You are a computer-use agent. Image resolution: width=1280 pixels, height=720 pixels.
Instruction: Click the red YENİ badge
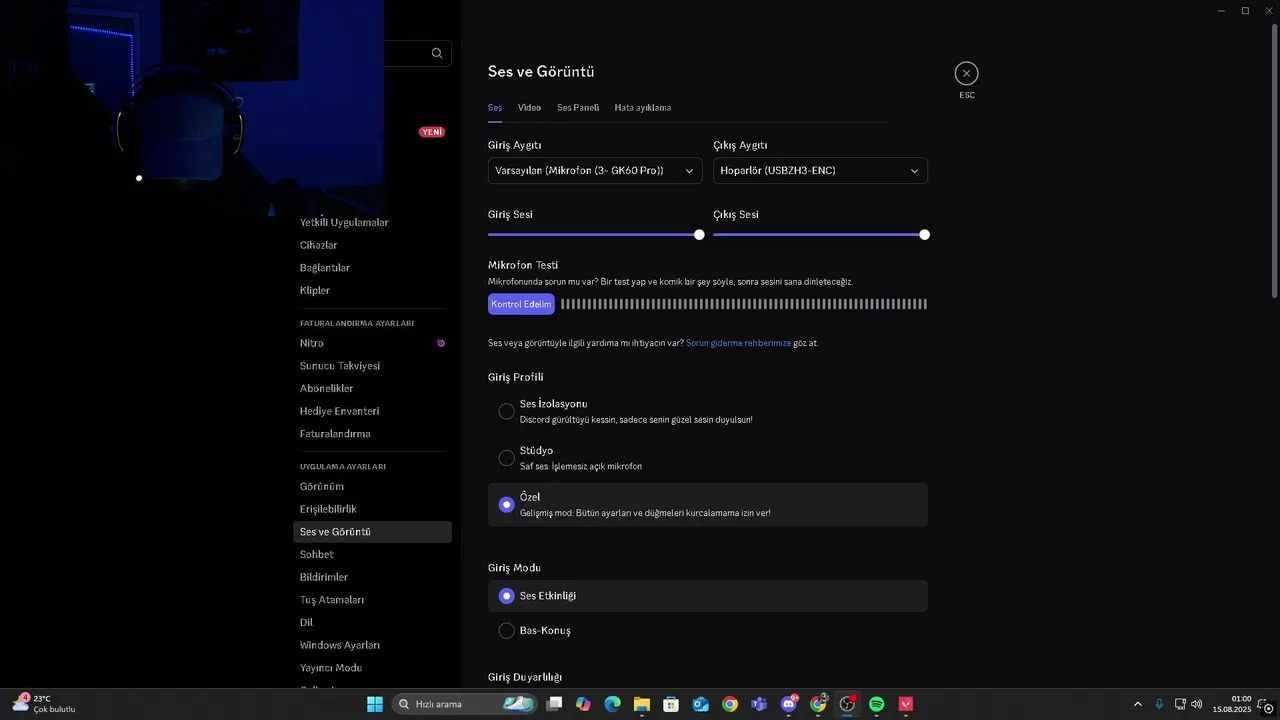tap(432, 132)
